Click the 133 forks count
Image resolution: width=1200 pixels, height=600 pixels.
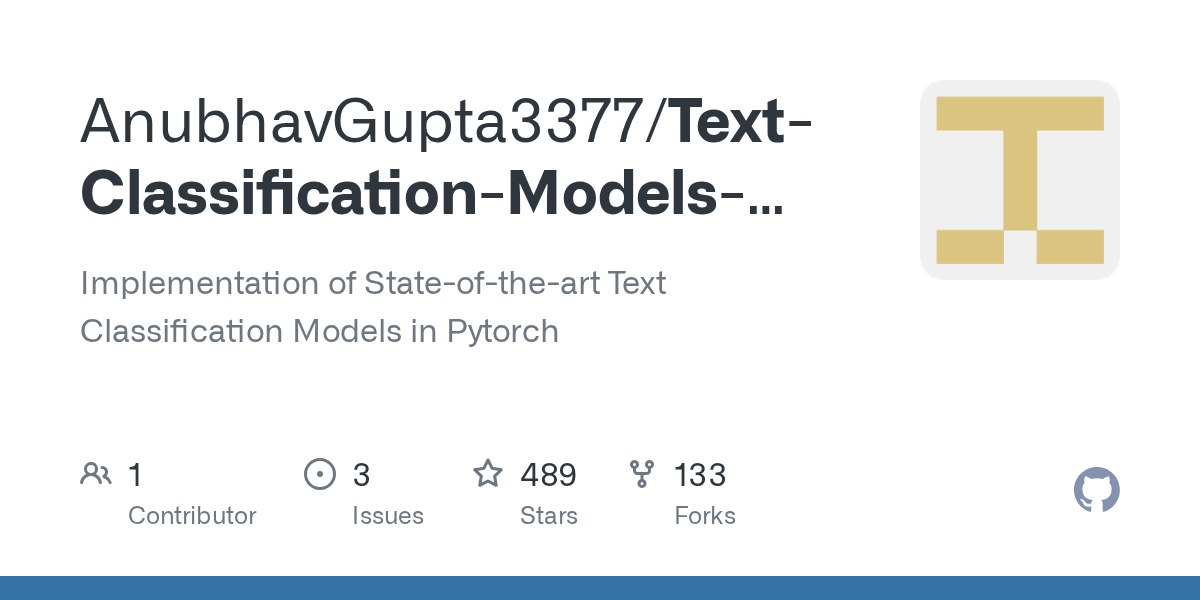coord(700,475)
